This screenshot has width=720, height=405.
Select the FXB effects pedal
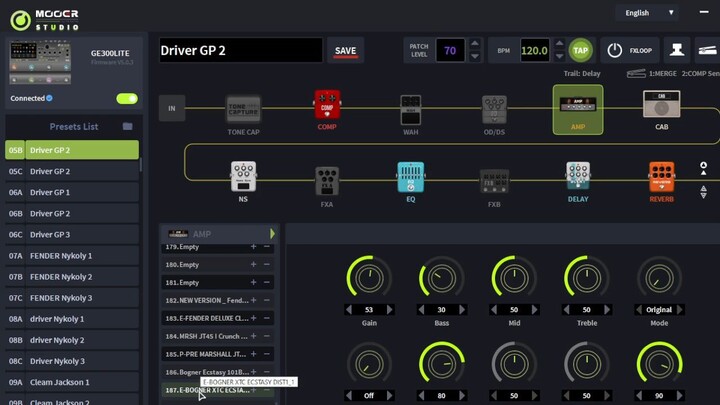494,181
